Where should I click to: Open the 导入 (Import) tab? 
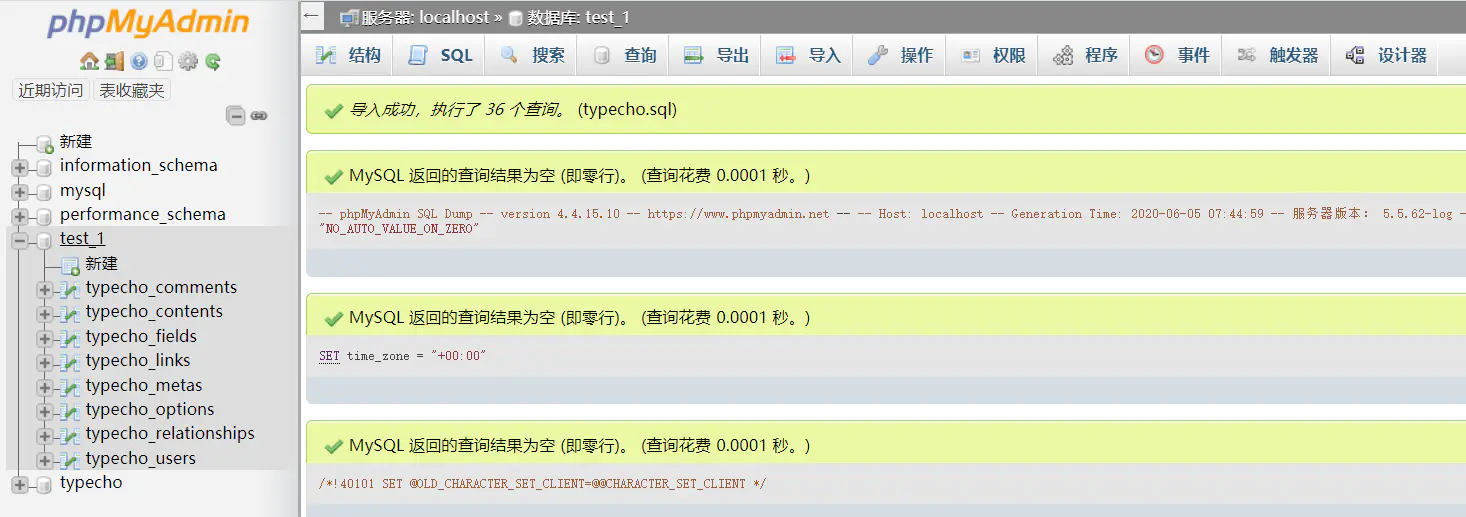[x=808, y=55]
